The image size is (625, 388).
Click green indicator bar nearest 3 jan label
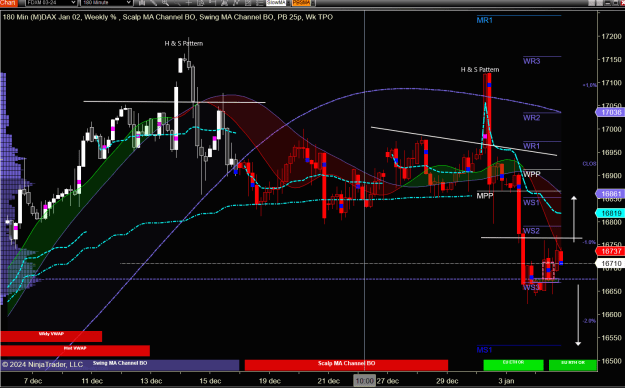(x=513, y=365)
